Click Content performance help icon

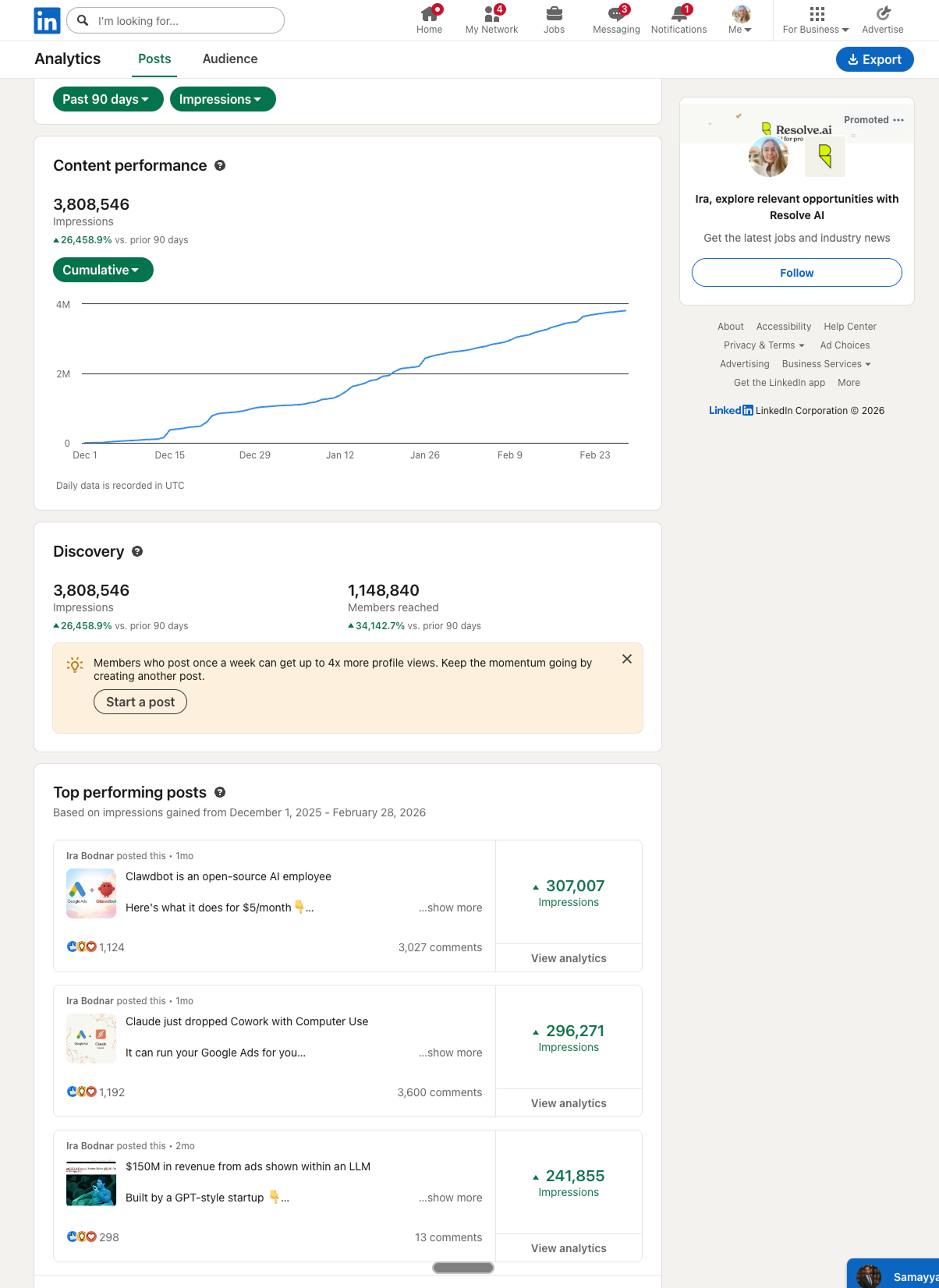pyautogui.click(x=220, y=165)
